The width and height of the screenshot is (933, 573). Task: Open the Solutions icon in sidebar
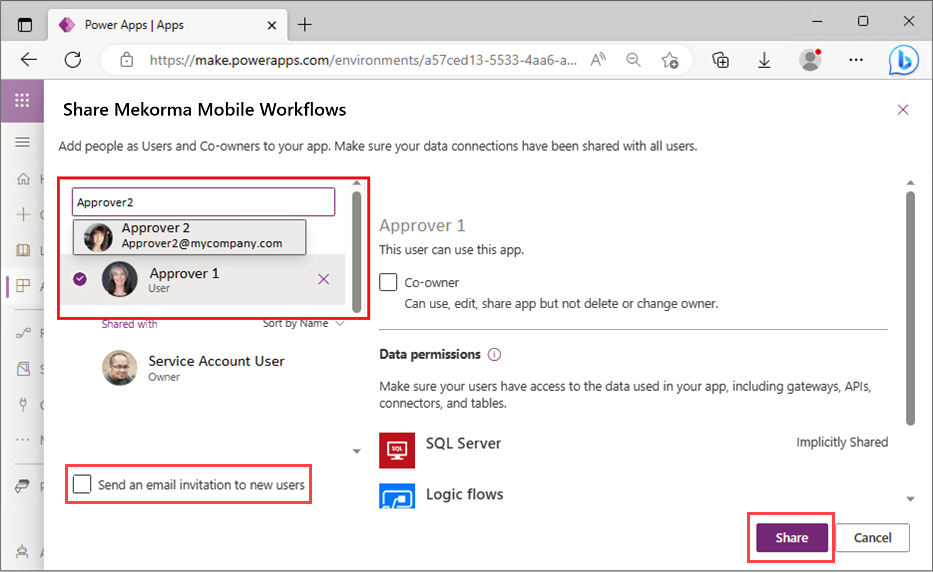23,369
